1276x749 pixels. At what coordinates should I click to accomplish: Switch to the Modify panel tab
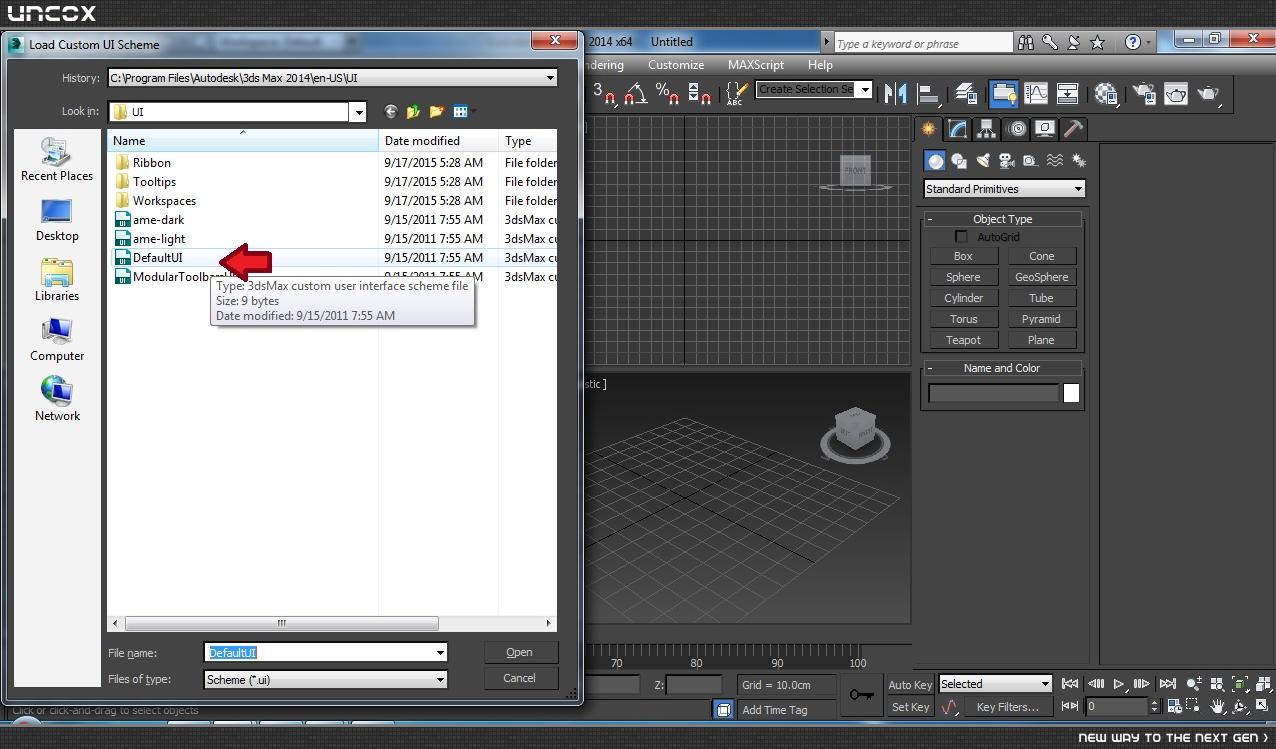tap(958, 129)
